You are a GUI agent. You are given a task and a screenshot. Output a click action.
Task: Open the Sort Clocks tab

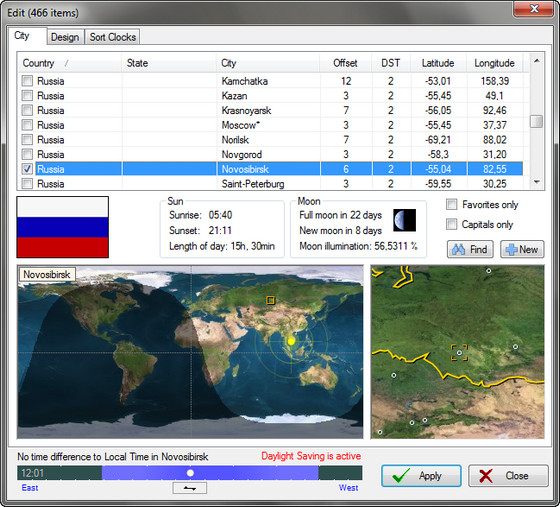[x=113, y=37]
